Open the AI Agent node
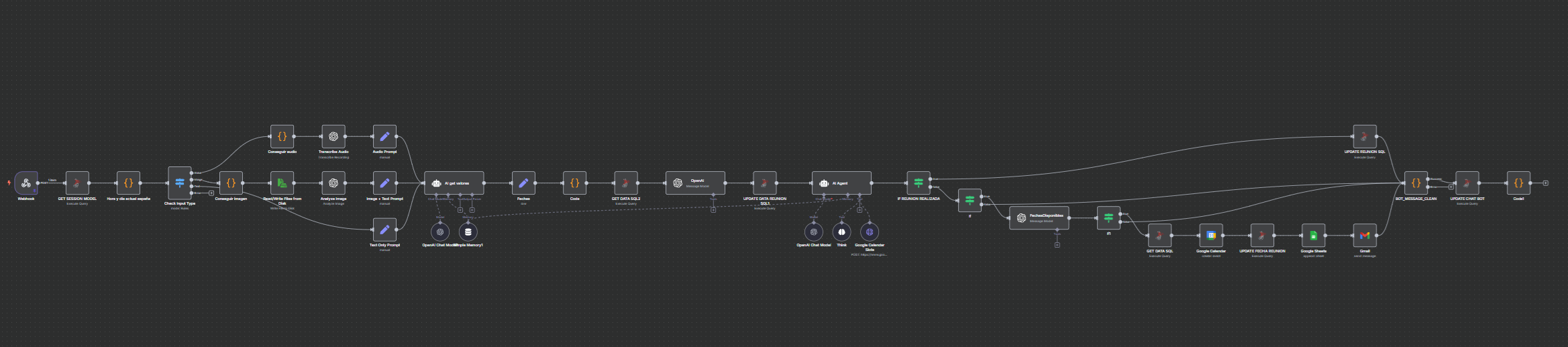The width and height of the screenshot is (1568, 347). click(x=841, y=183)
